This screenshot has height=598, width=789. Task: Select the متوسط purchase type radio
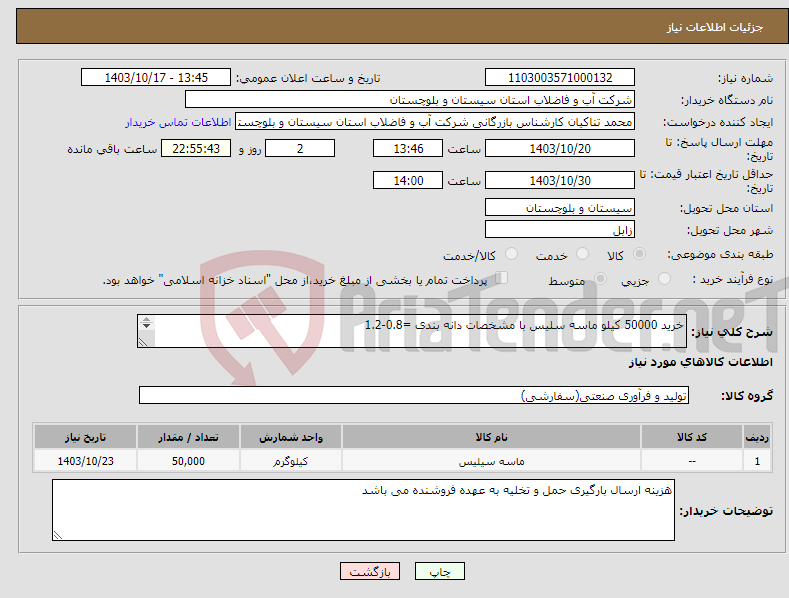tap(600, 278)
